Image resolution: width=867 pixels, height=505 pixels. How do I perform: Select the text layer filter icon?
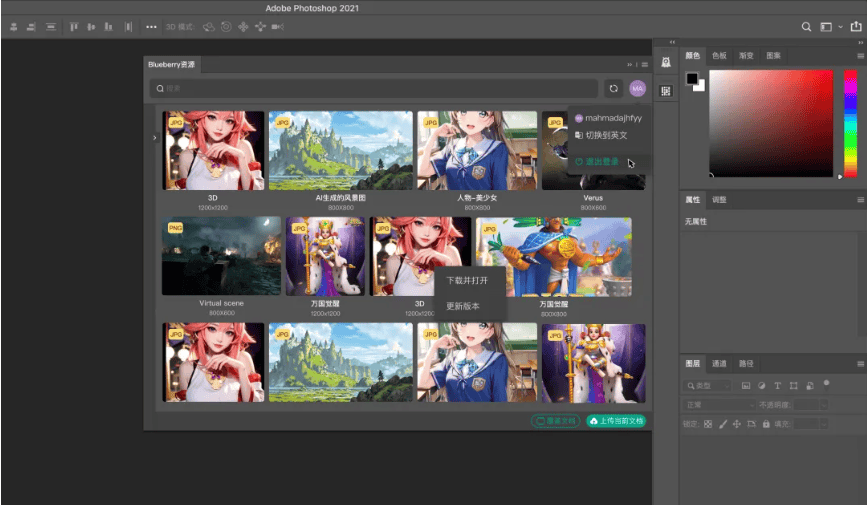(778, 386)
